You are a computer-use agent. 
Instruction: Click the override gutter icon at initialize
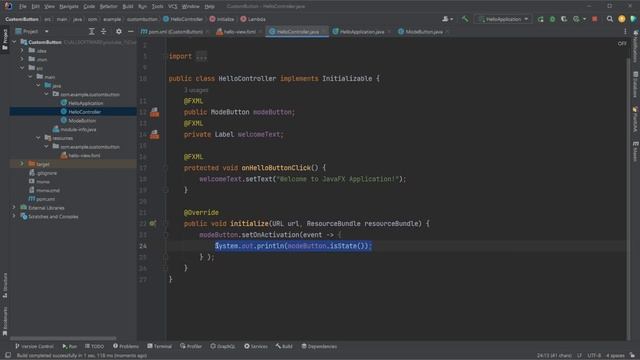pyautogui.click(x=153, y=224)
